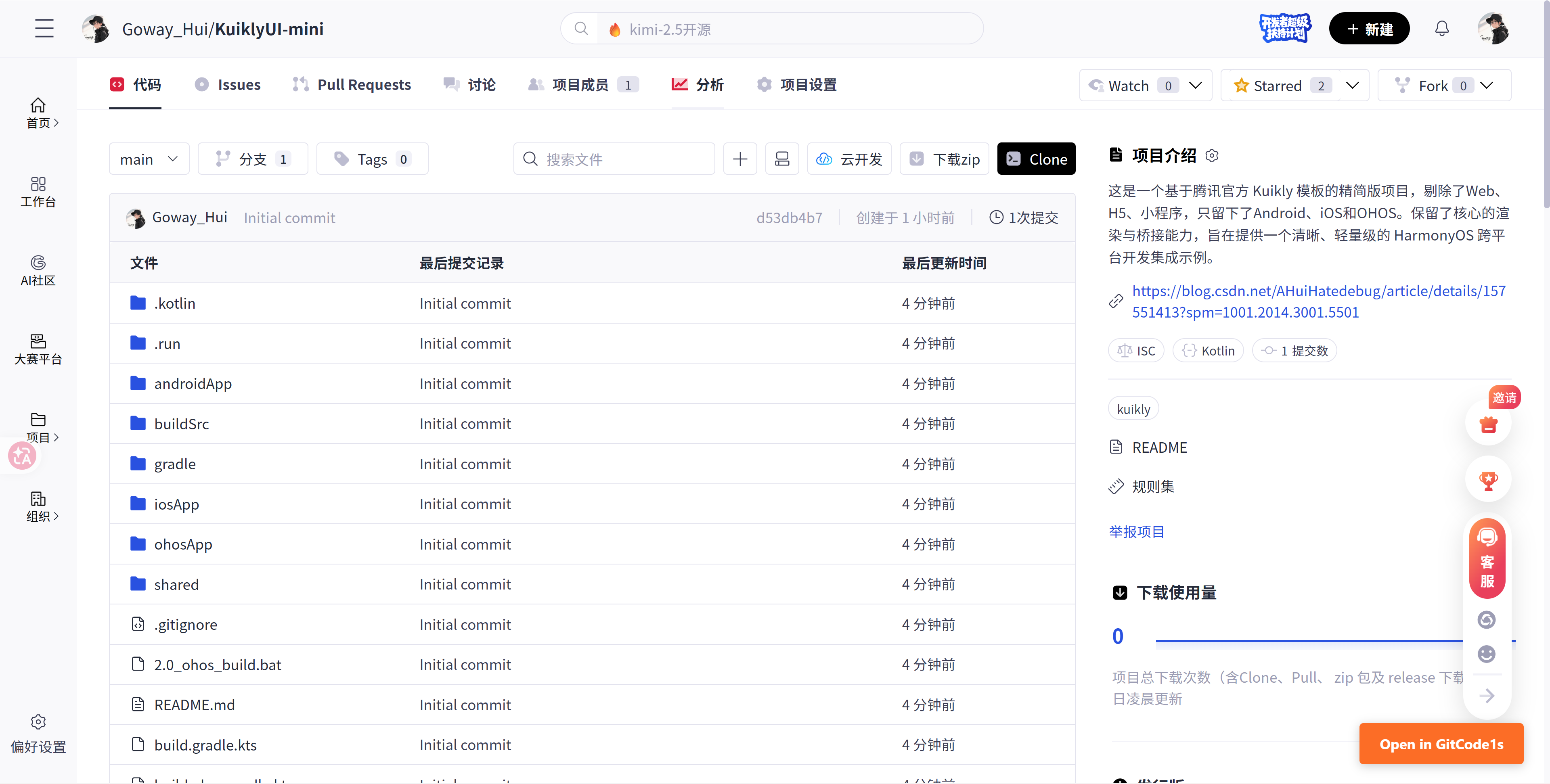Click the web IDE layout icon
This screenshot has width=1550, height=784.
[x=781, y=159]
